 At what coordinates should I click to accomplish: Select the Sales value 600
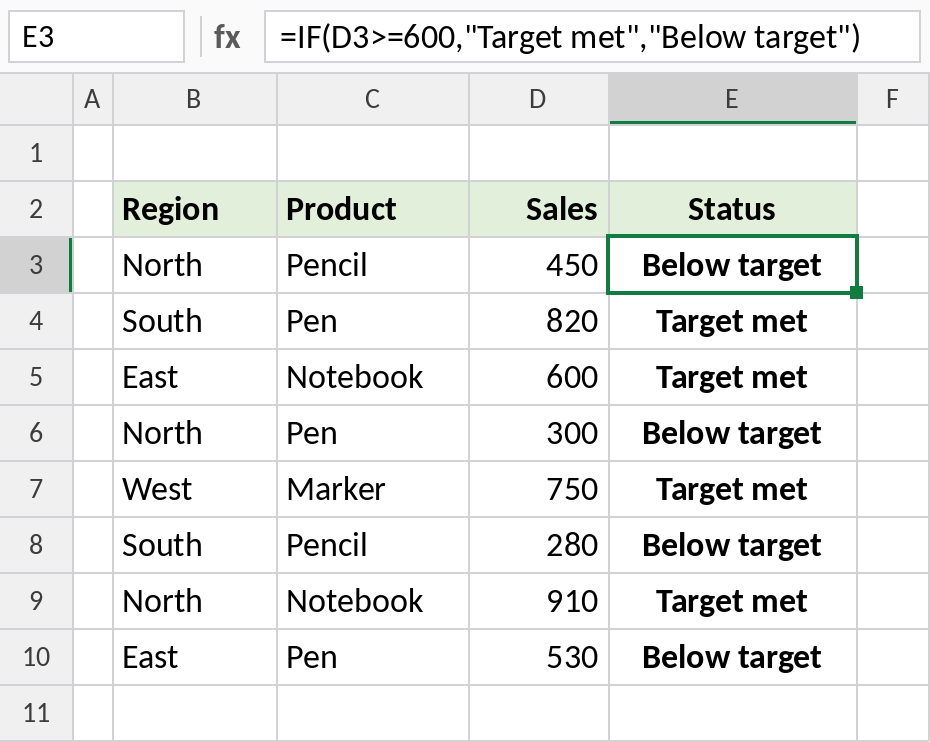point(539,377)
